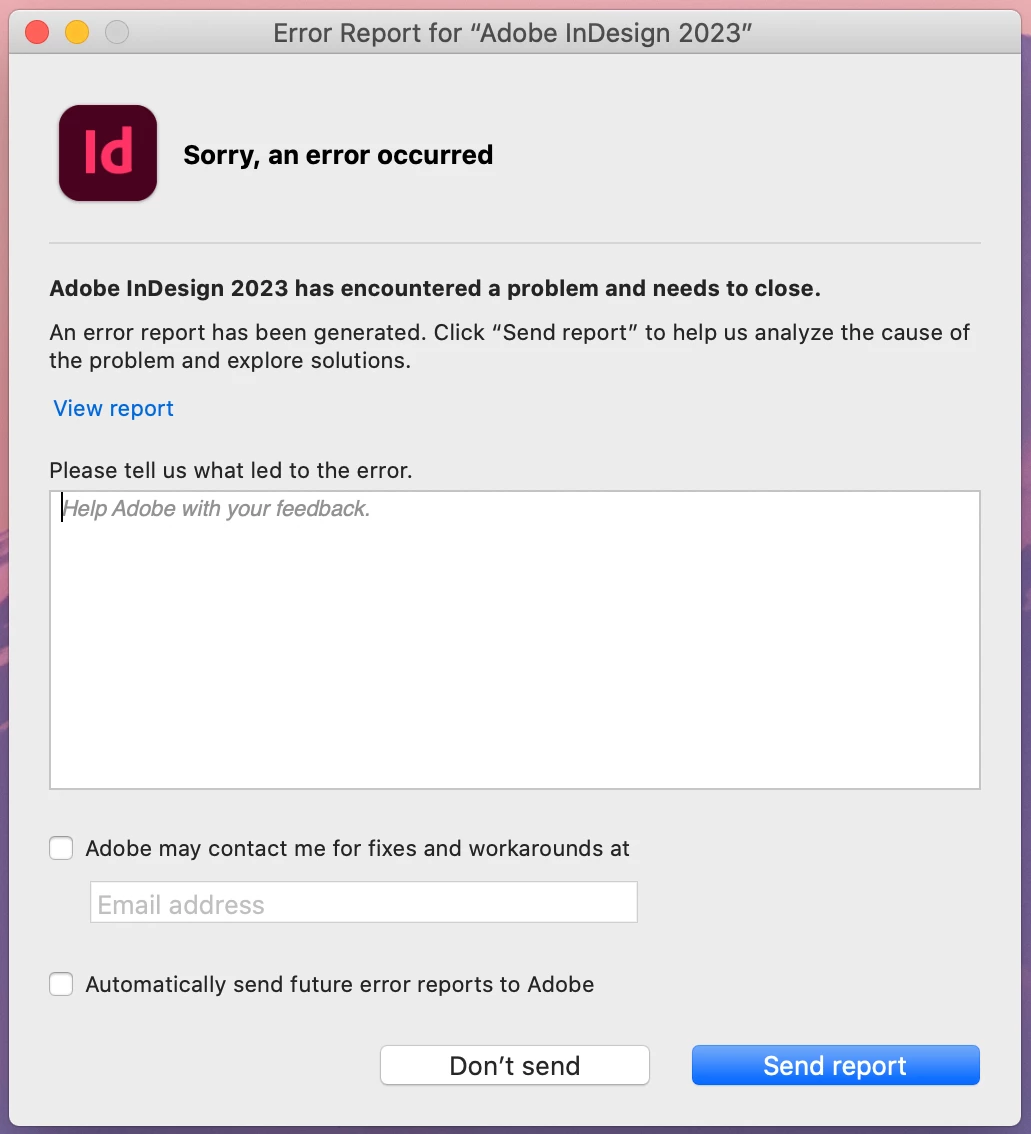Click the 'Automatically send future error reports' label text
This screenshot has height=1134, width=1031.
[x=340, y=984]
